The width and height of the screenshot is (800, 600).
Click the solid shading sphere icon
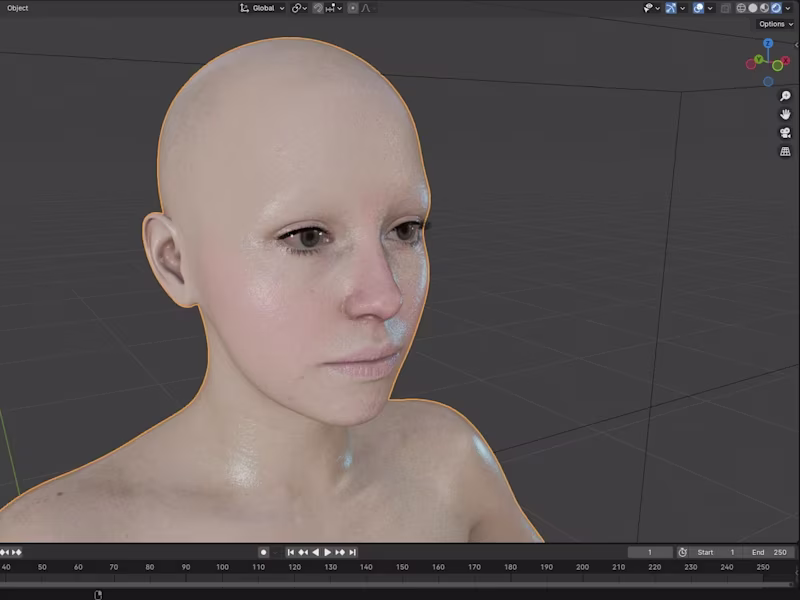[752, 8]
